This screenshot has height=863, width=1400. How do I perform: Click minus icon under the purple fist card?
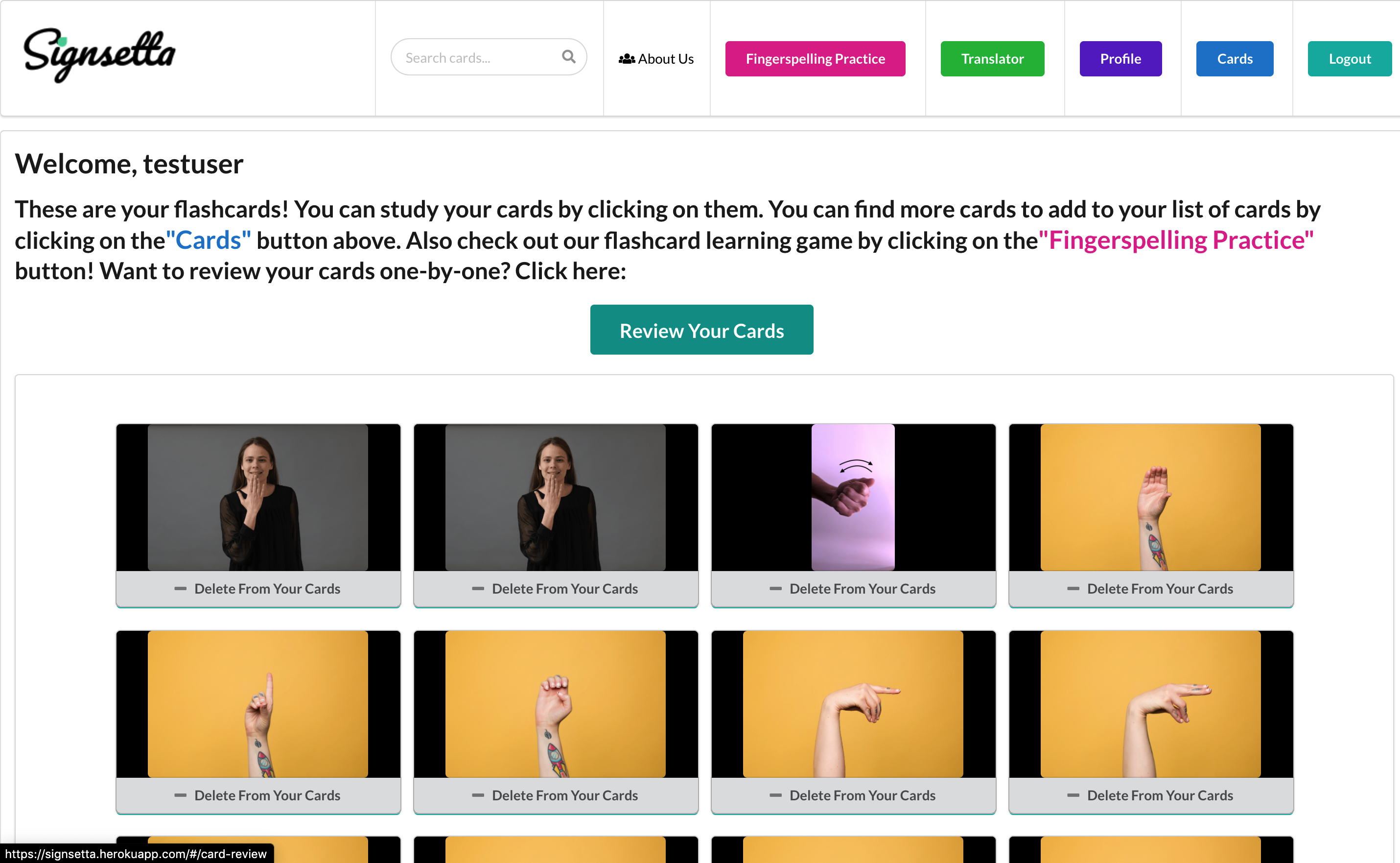coord(775,588)
